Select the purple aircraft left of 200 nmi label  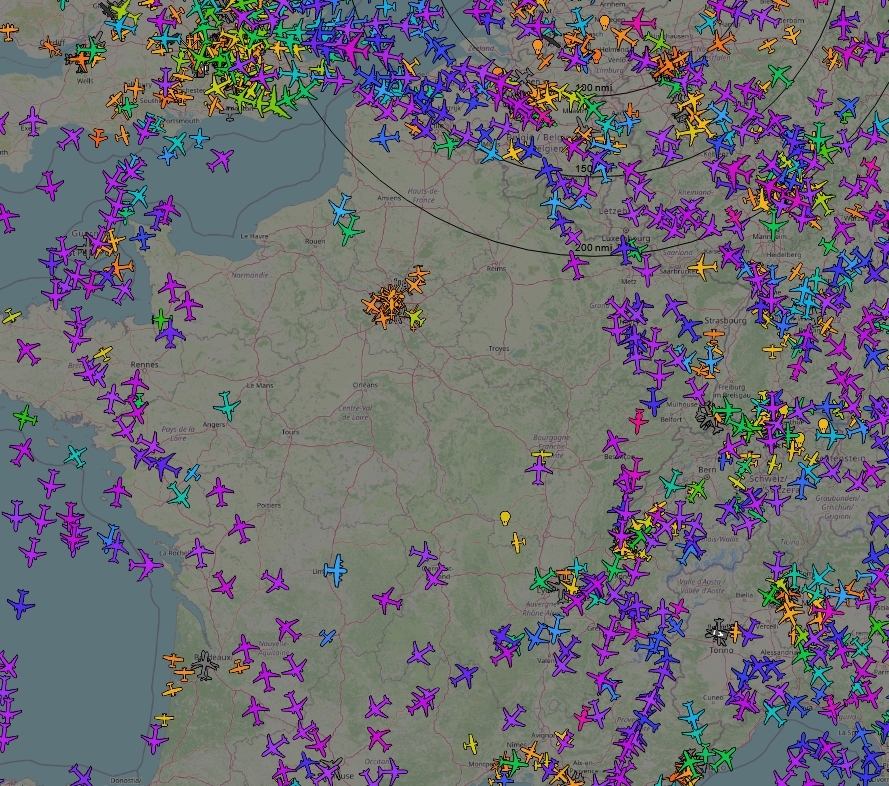(x=575, y=265)
